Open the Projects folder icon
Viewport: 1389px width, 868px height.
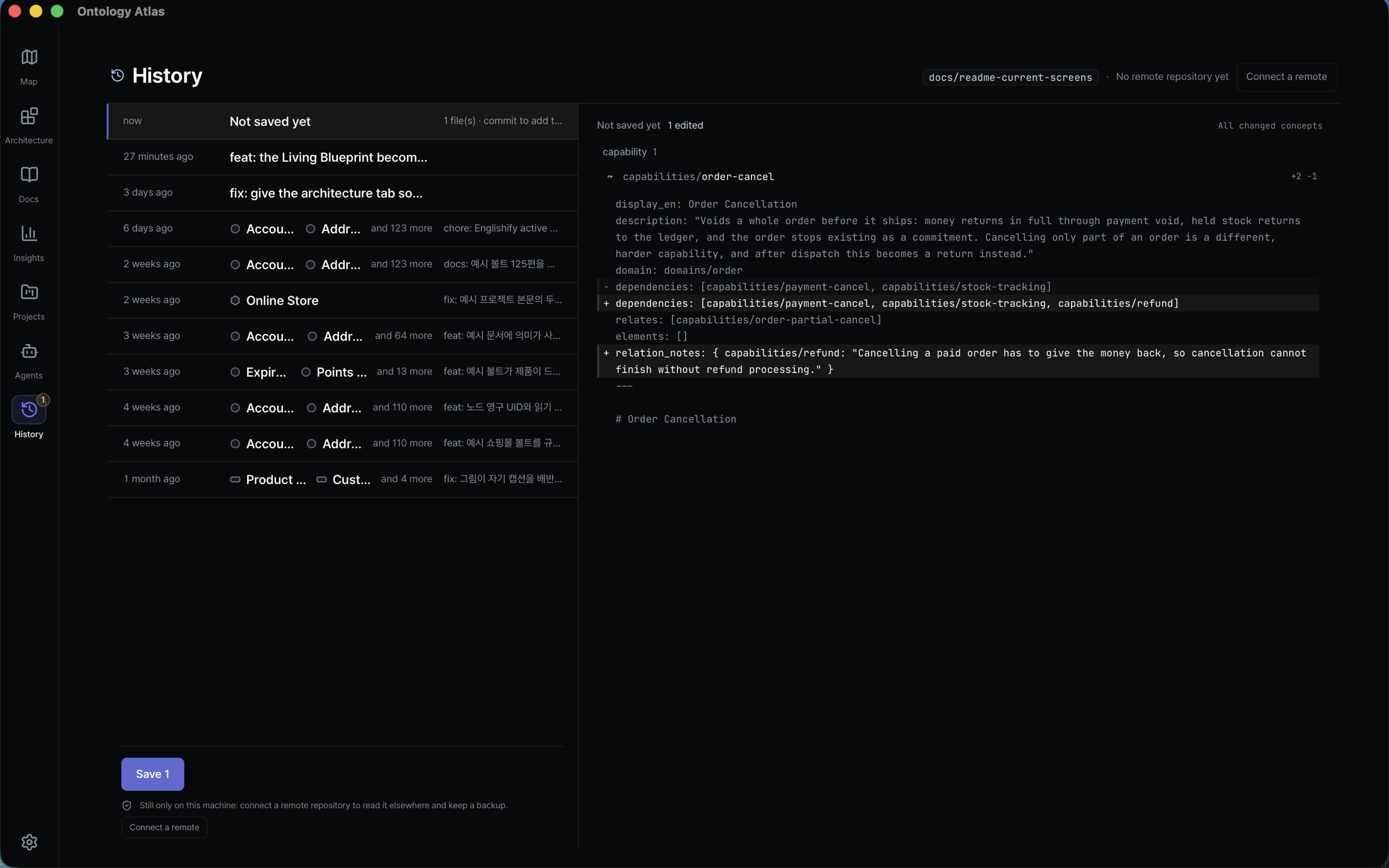[x=29, y=292]
